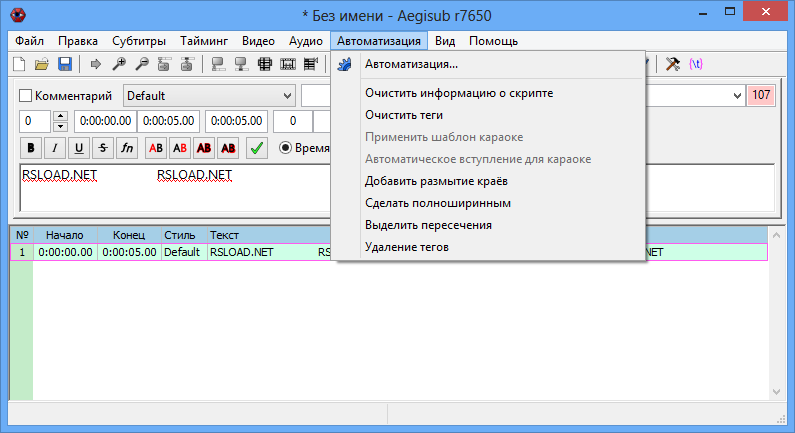Apply strikeout with the S button
This screenshot has width=795, height=433.
[x=103, y=148]
